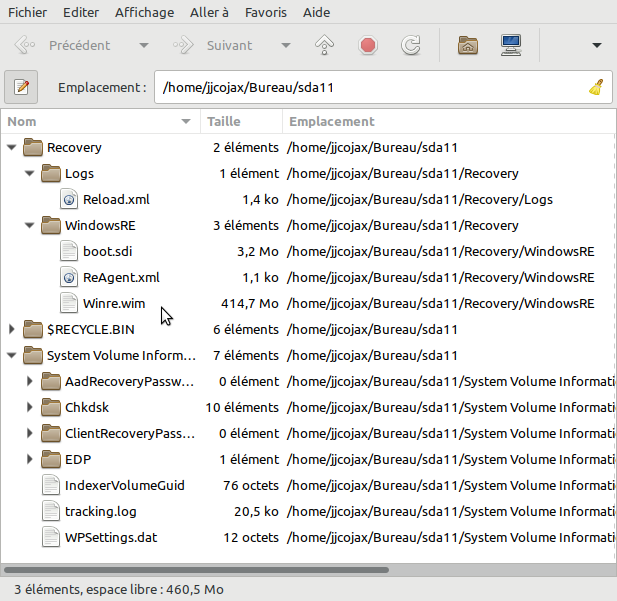Image resolution: width=617 pixels, height=601 pixels.
Task: Open the Favoris menu
Action: coord(266,12)
